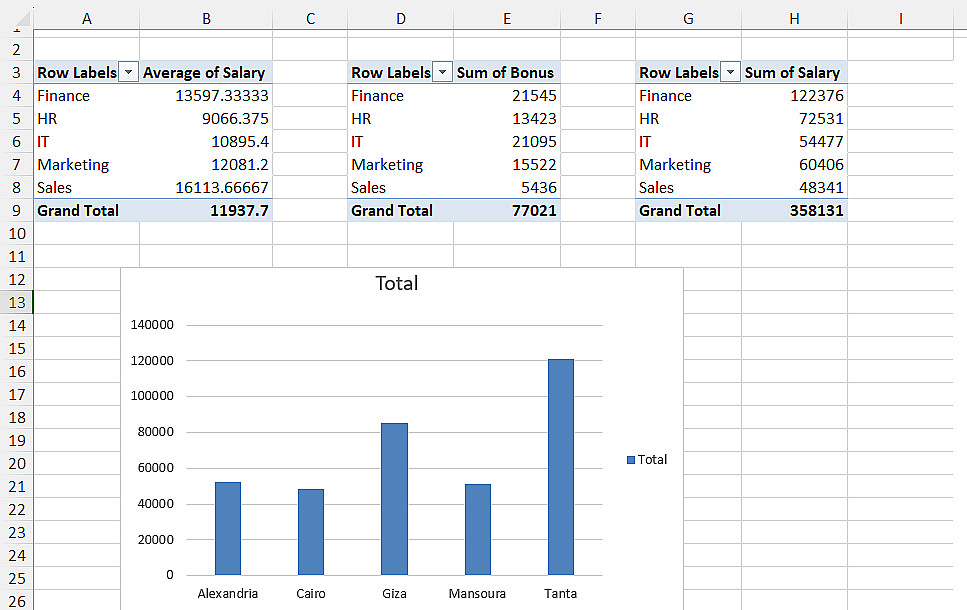967x610 pixels.
Task: Select column I header
Action: click(900, 19)
